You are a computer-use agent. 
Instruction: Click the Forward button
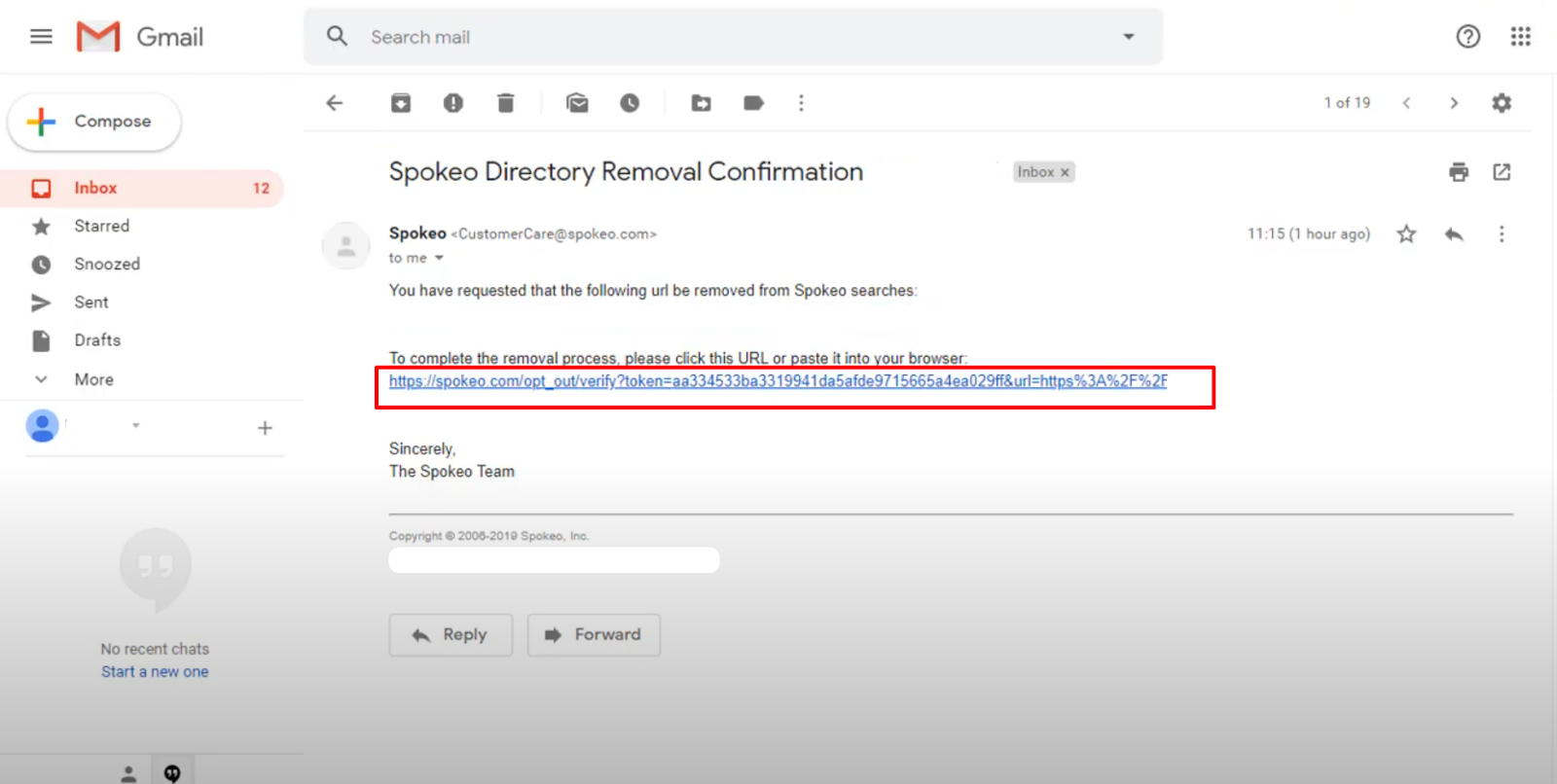[x=594, y=635]
